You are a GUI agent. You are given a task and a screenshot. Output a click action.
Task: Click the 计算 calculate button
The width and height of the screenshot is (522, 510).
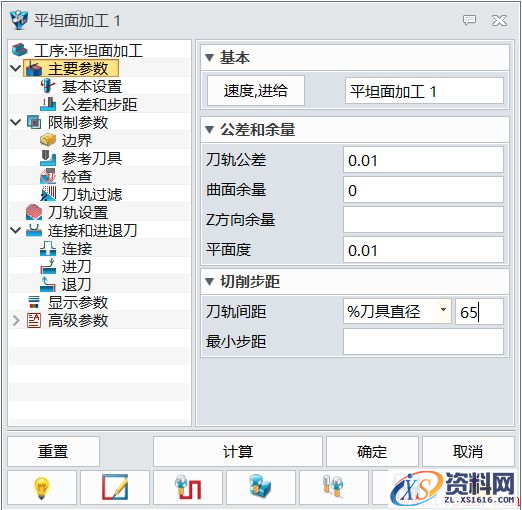click(238, 452)
